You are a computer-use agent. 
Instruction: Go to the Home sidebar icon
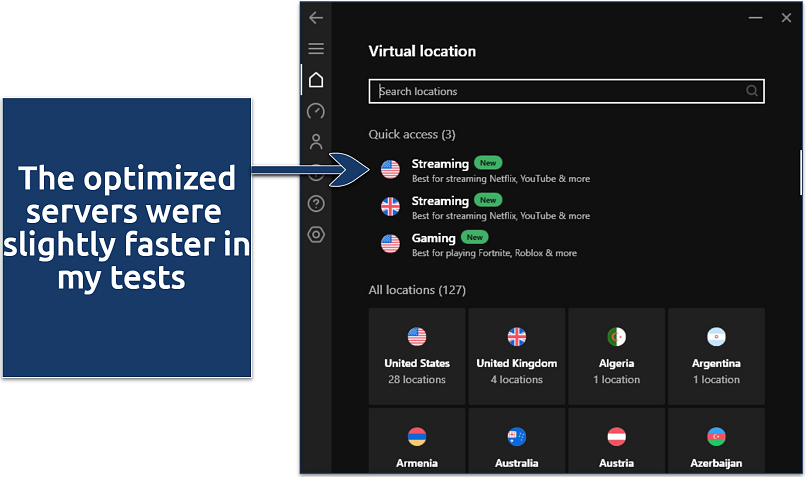point(316,80)
